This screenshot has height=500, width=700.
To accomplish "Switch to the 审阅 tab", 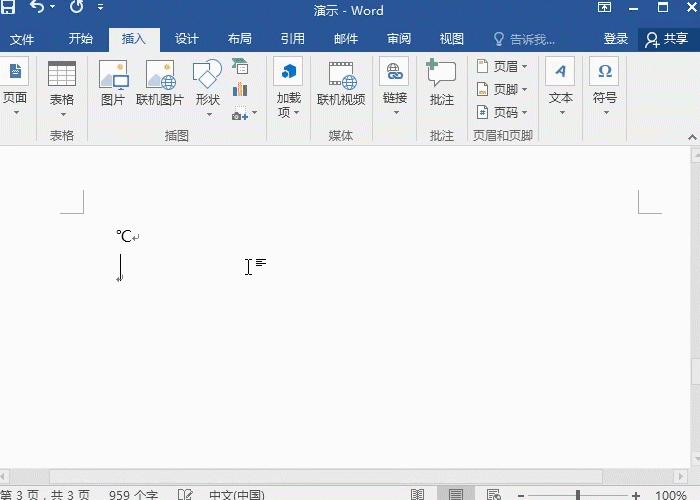I will (x=399, y=39).
